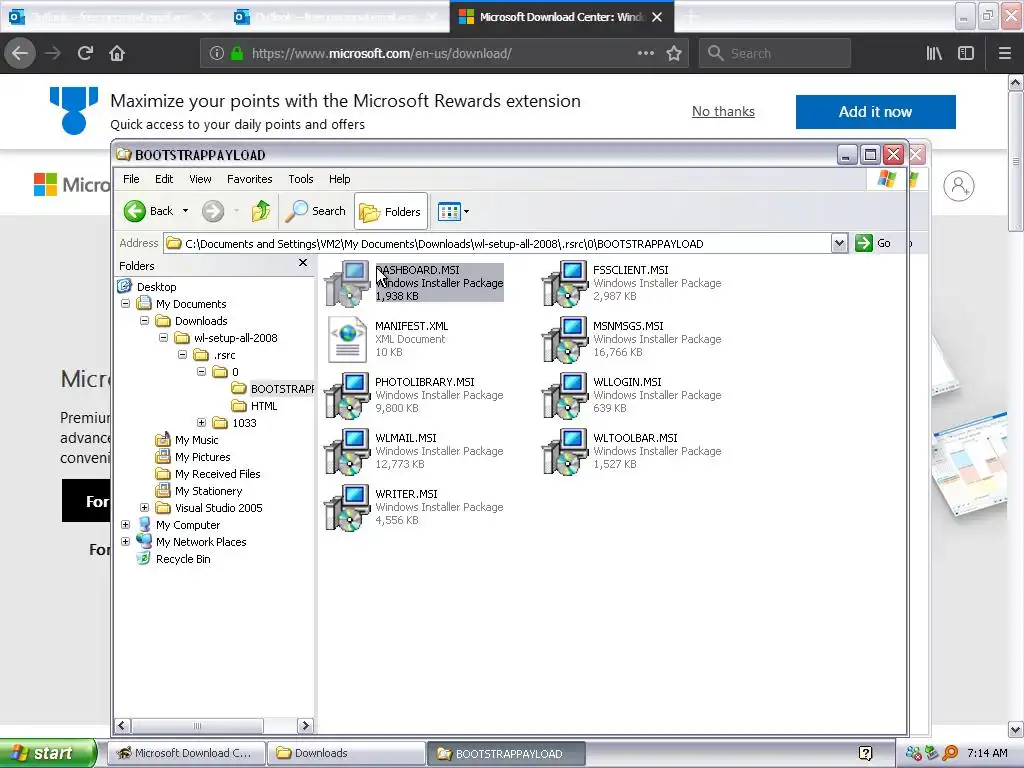Click the Firefox search box
The height and width of the screenshot is (768, 1024).
[x=775, y=54]
